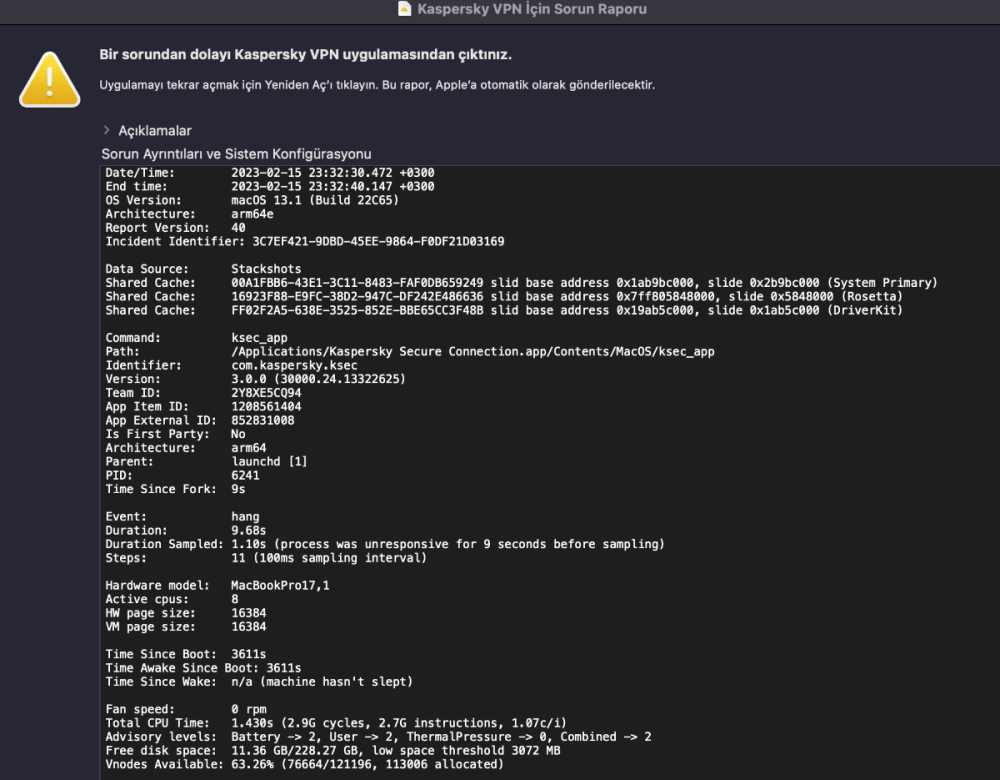Image resolution: width=1000 pixels, height=780 pixels.
Task: Click the Event hang line
Action: (182, 517)
